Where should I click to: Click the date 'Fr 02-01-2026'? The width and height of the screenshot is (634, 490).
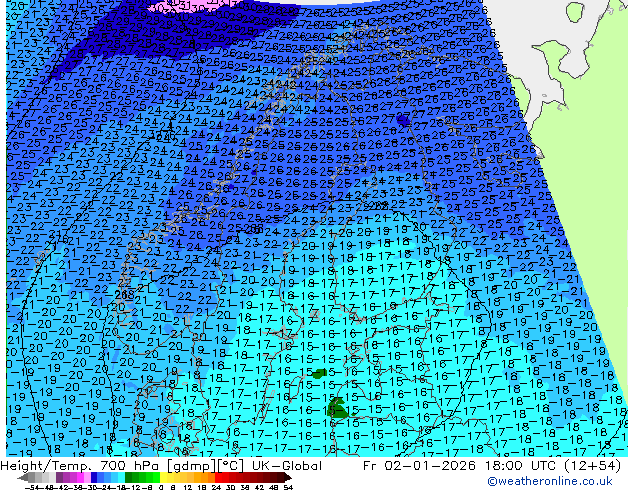coord(419,466)
